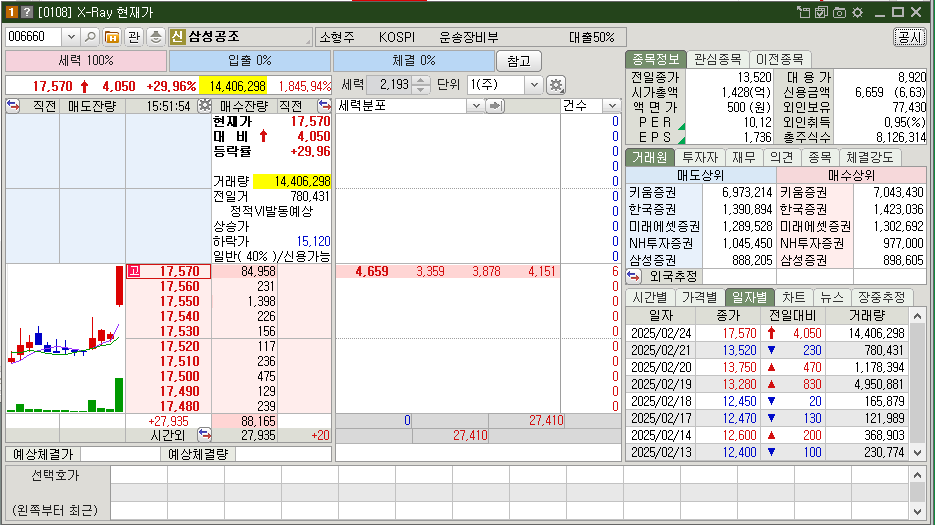Select the 거래원 tab
The height and width of the screenshot is (525, 935).
click(x=649, y=158)
